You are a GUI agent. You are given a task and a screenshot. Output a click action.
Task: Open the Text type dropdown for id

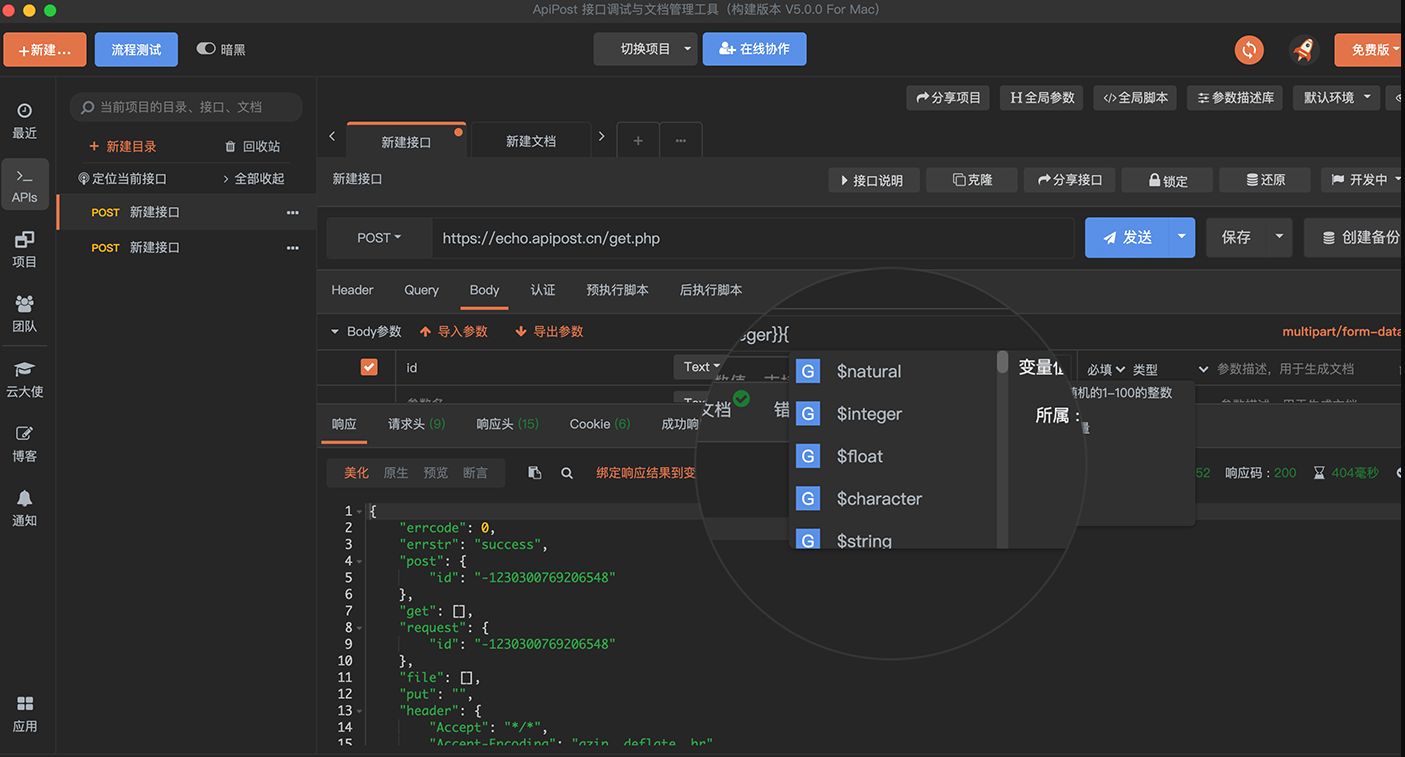click(702, 367)
